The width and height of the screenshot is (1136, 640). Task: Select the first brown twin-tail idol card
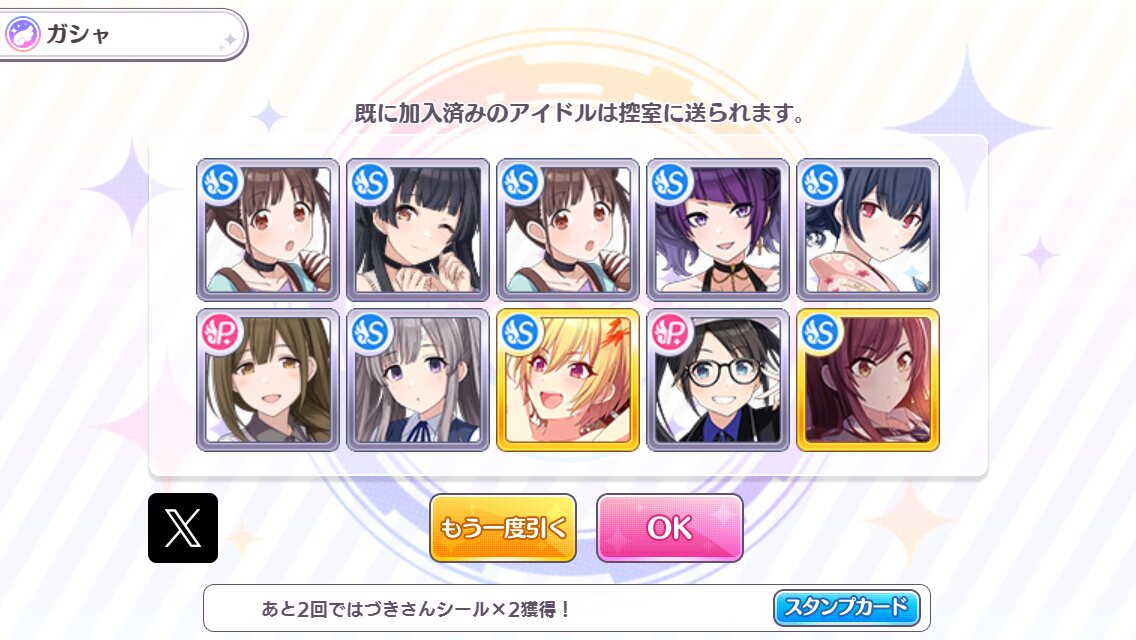click(268, 230)
